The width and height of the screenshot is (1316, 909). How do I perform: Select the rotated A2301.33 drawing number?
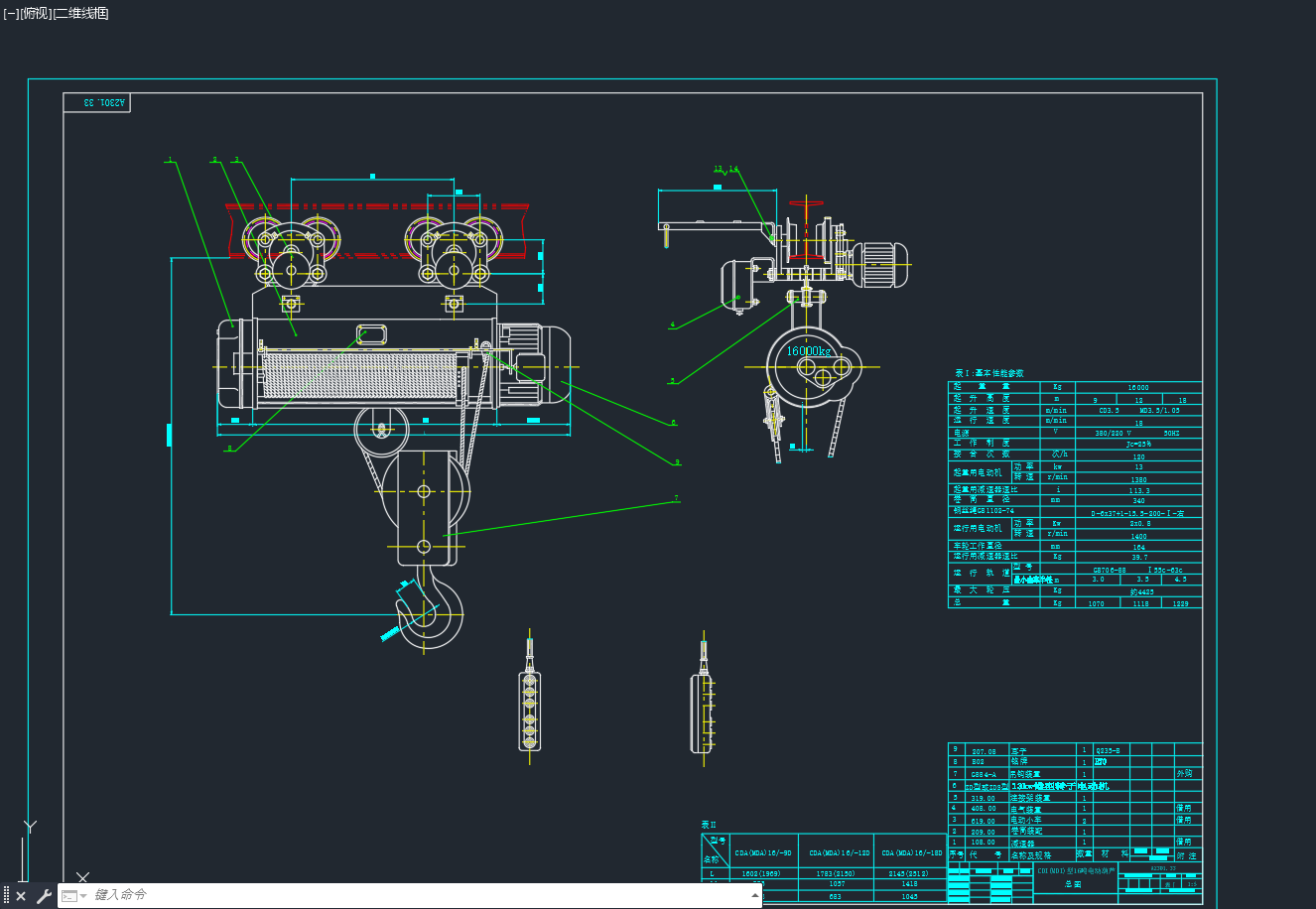click(105, 102)
